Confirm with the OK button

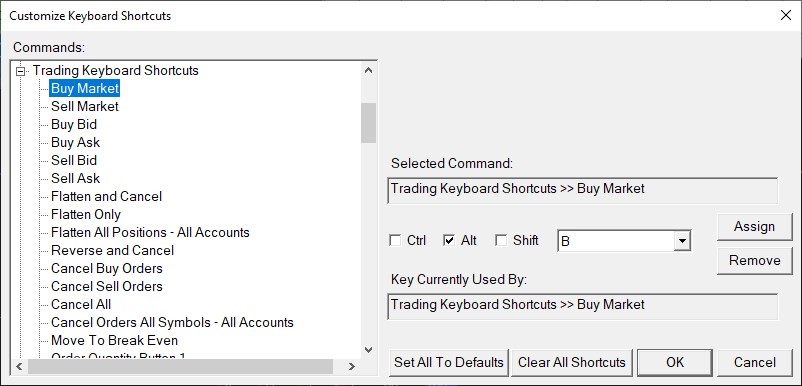tap(675, 362)
